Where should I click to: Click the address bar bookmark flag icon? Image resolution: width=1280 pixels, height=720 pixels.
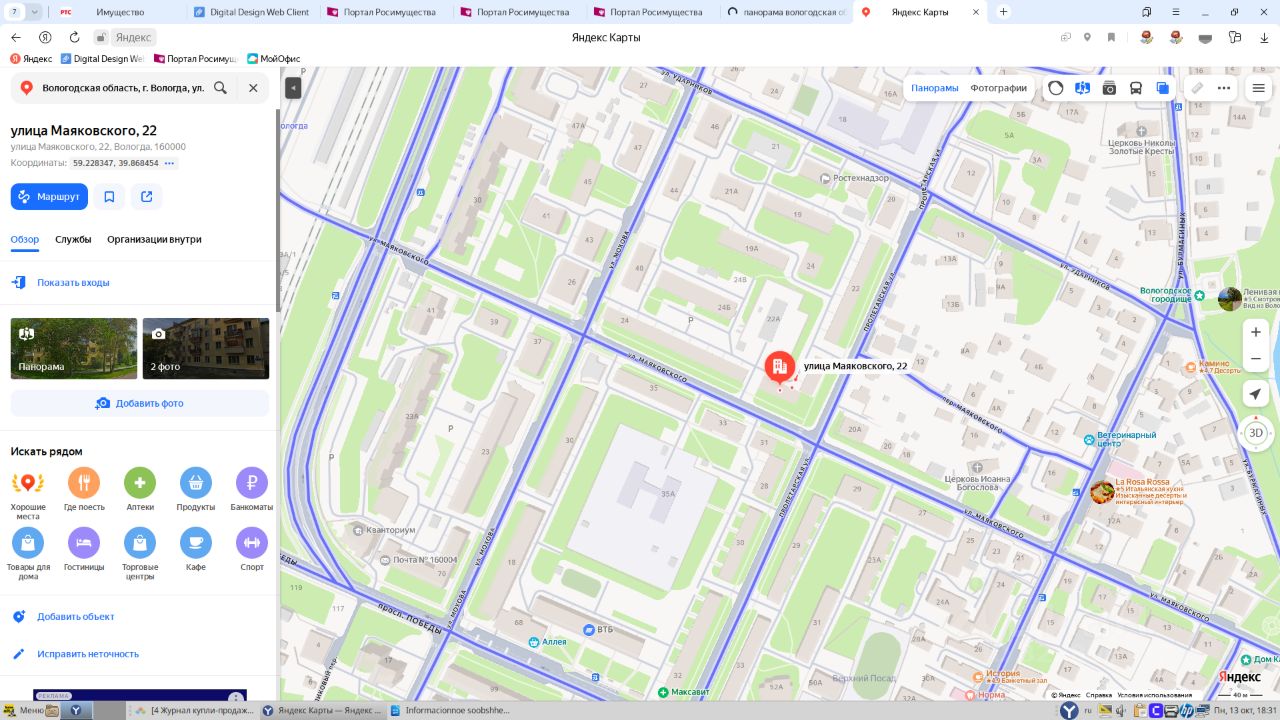1111,37
